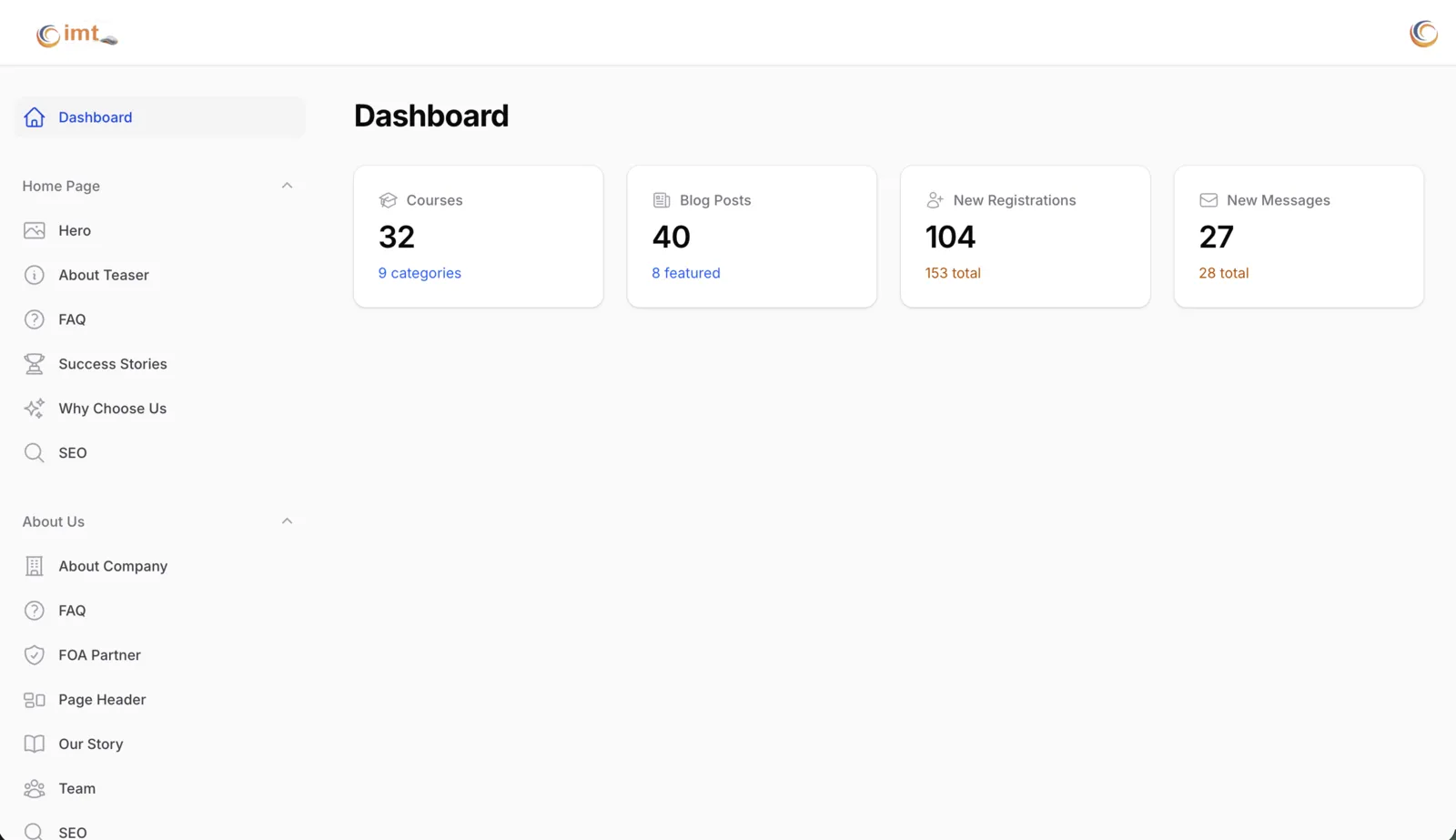Collapse the About Us section chevron

click(287, 521)
